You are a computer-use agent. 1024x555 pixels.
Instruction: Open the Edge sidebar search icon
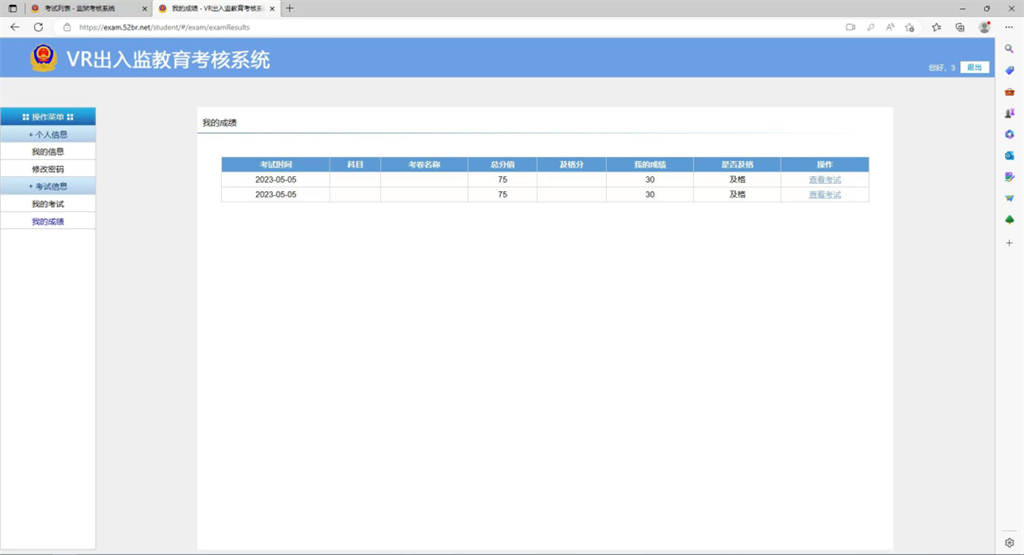click(1009, 48)
